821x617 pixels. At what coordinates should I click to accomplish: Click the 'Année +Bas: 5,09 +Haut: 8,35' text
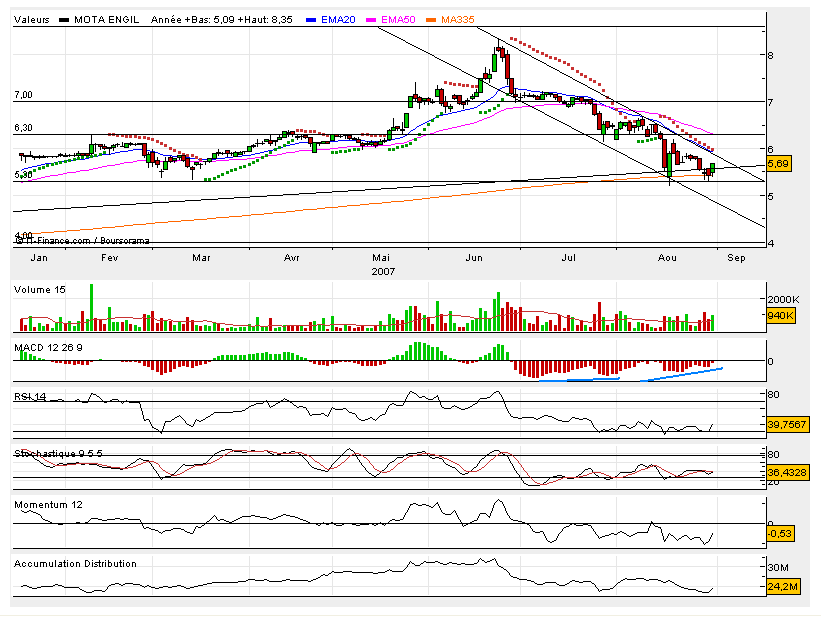pos(221,20)
